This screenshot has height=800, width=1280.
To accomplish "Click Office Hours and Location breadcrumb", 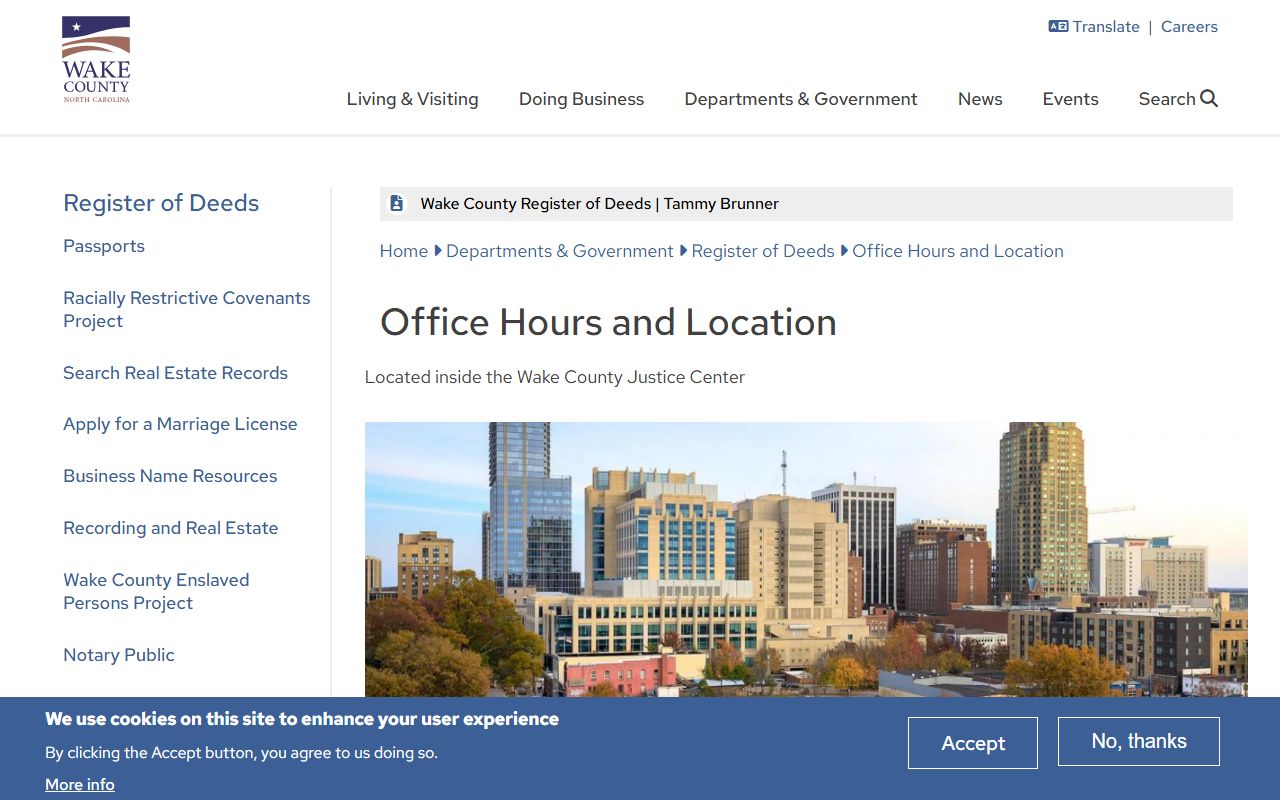I will pyautogui.click(x=958, y=251).
